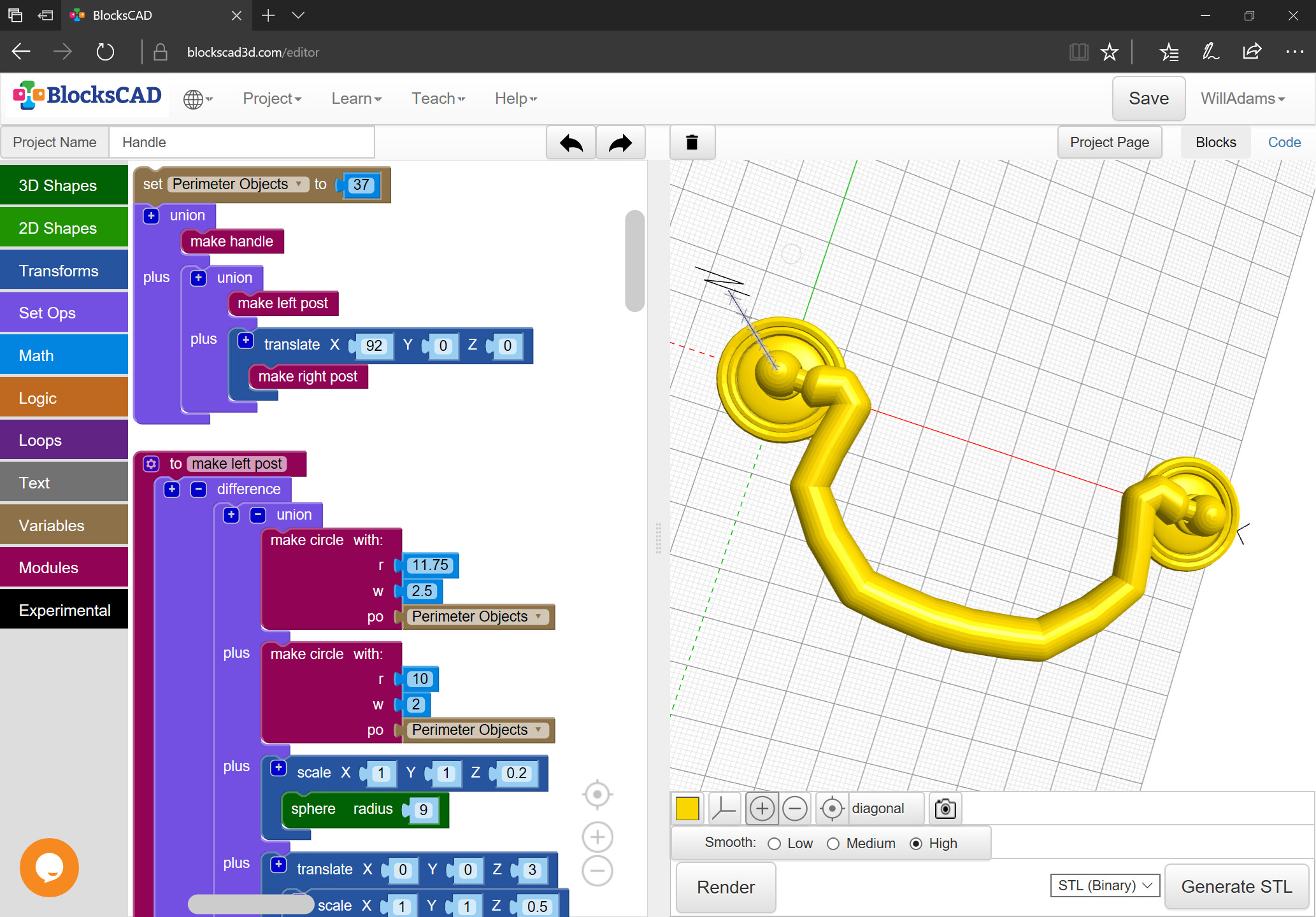
Task: Open the 2D Shapes category
Action: (64, 228)
